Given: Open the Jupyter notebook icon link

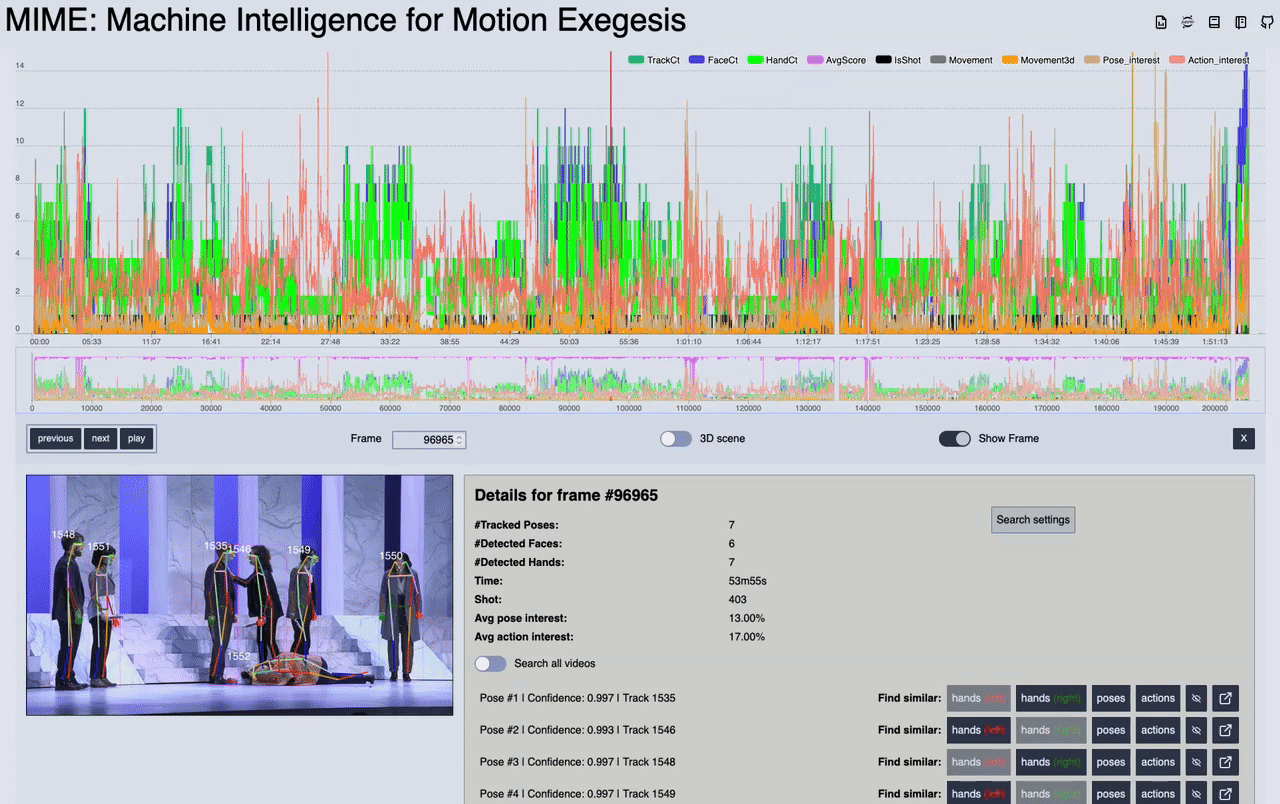Looking at the screenshot, I should 1187,22.
